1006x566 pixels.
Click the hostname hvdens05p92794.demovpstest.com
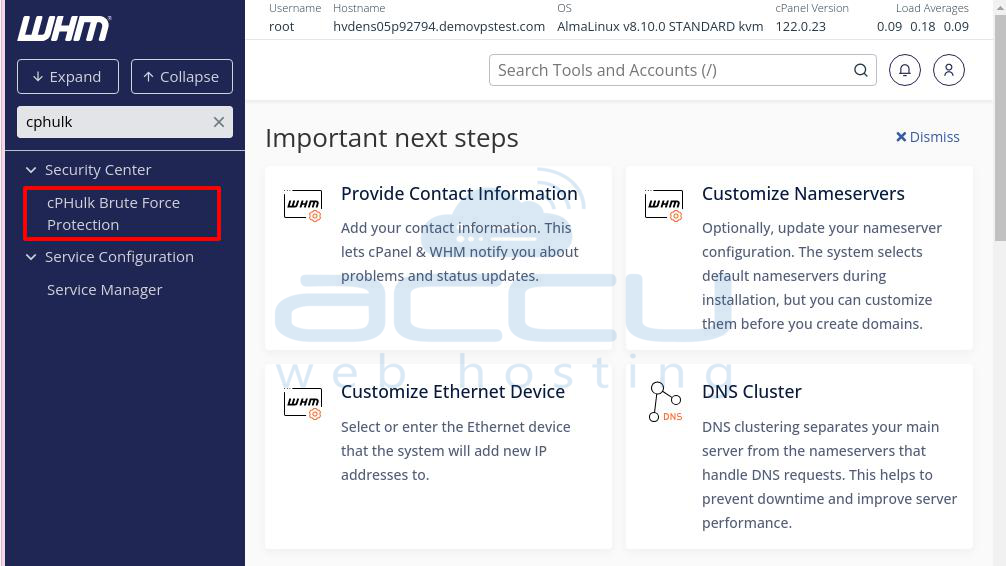439,27
